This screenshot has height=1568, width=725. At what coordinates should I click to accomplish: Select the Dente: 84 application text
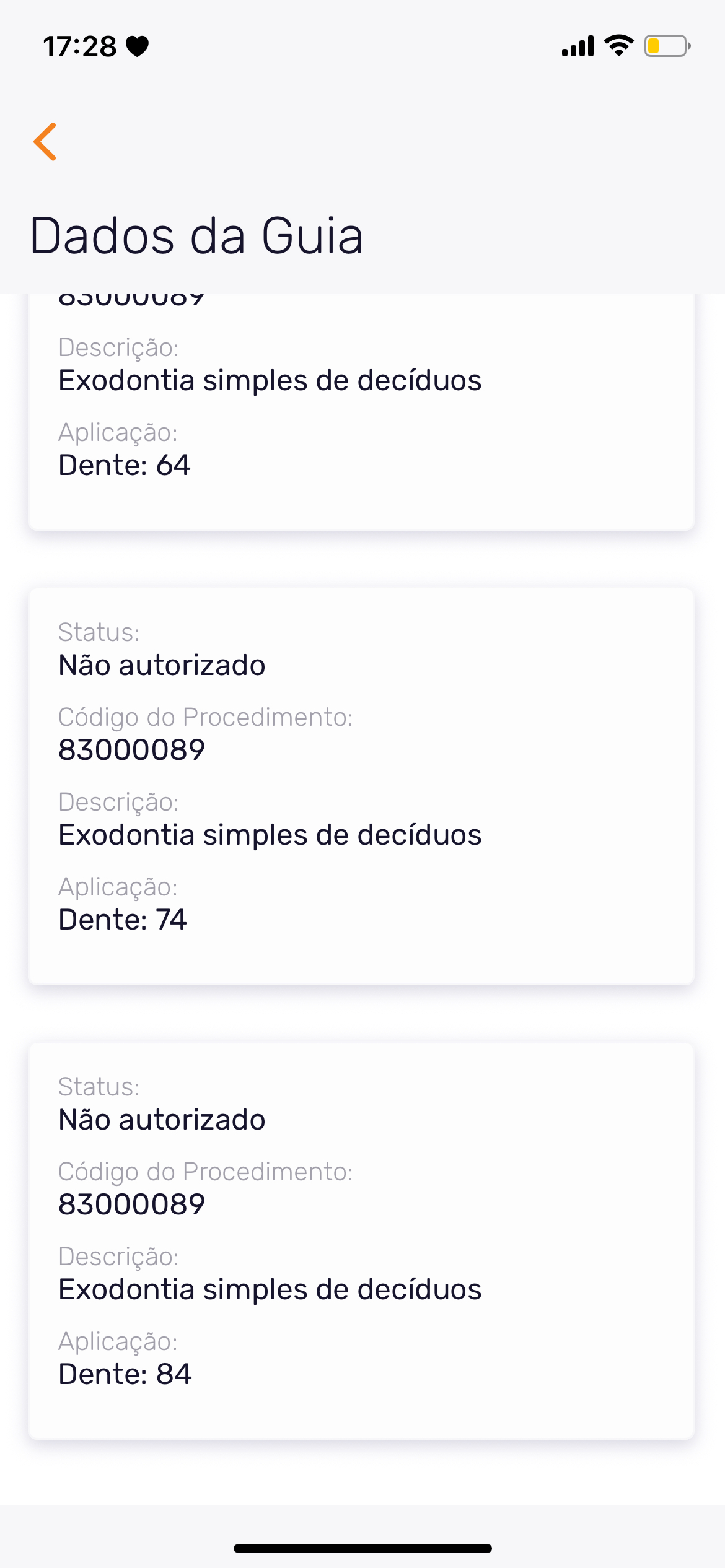tap(125, 1374)
